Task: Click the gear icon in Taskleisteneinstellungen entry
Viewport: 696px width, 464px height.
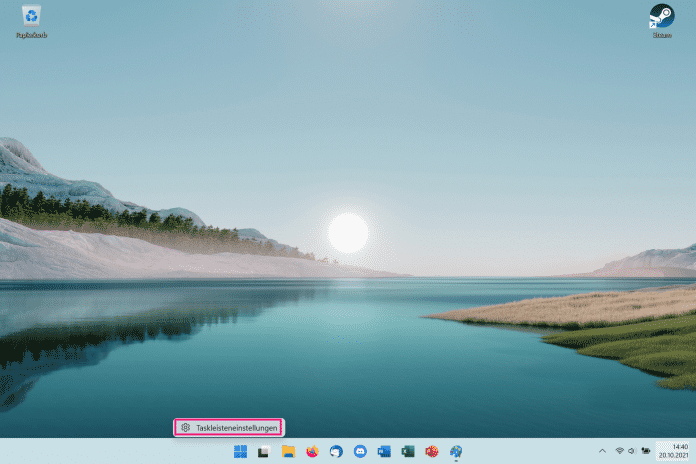Action: [185, 427]
